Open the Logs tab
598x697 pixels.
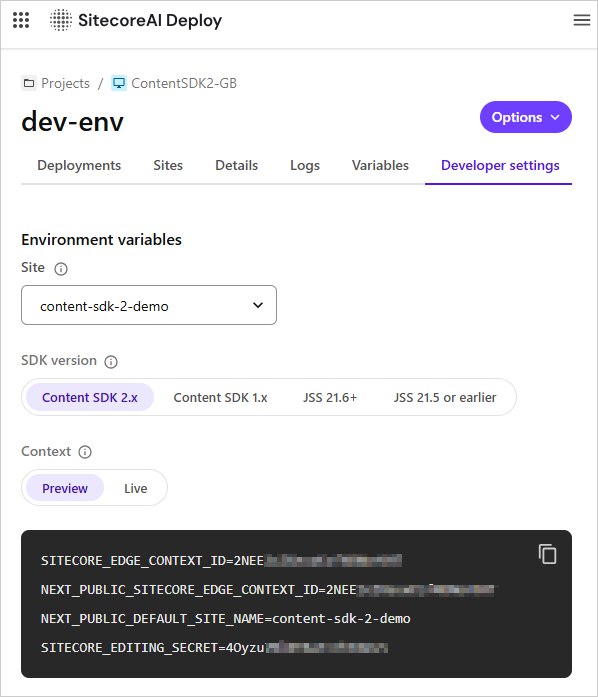coord(305,165)
